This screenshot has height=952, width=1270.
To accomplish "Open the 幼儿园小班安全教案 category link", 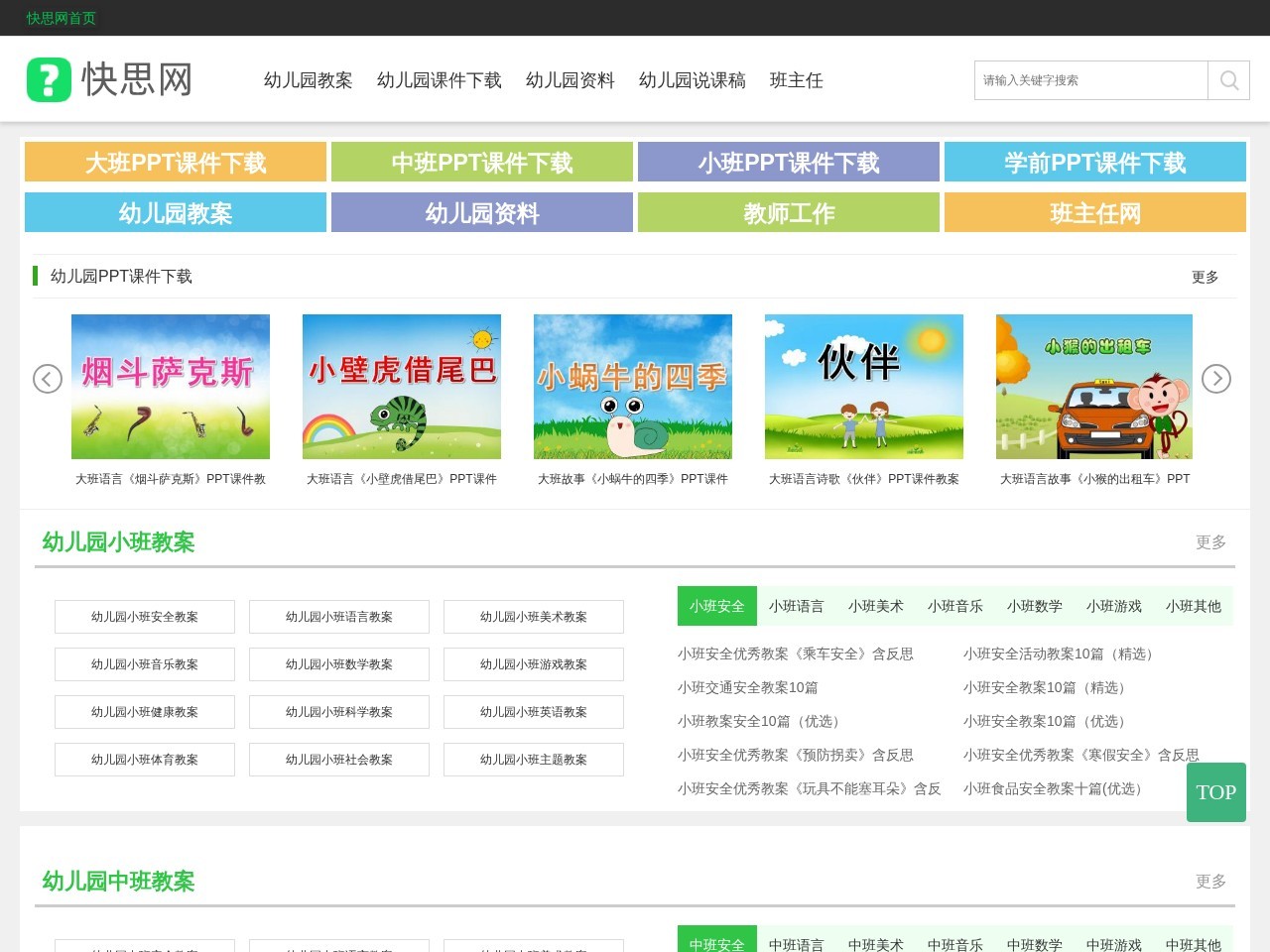I will (144, 616).
